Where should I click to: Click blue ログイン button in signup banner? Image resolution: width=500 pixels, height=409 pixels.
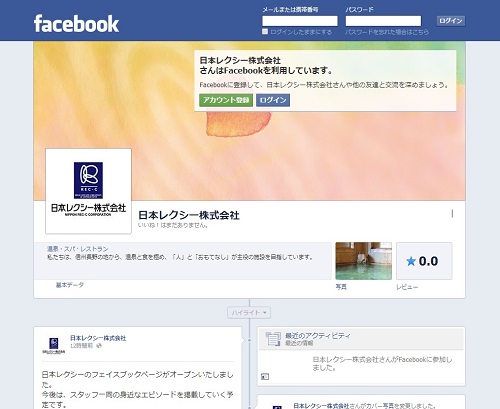tap(273, 100)
